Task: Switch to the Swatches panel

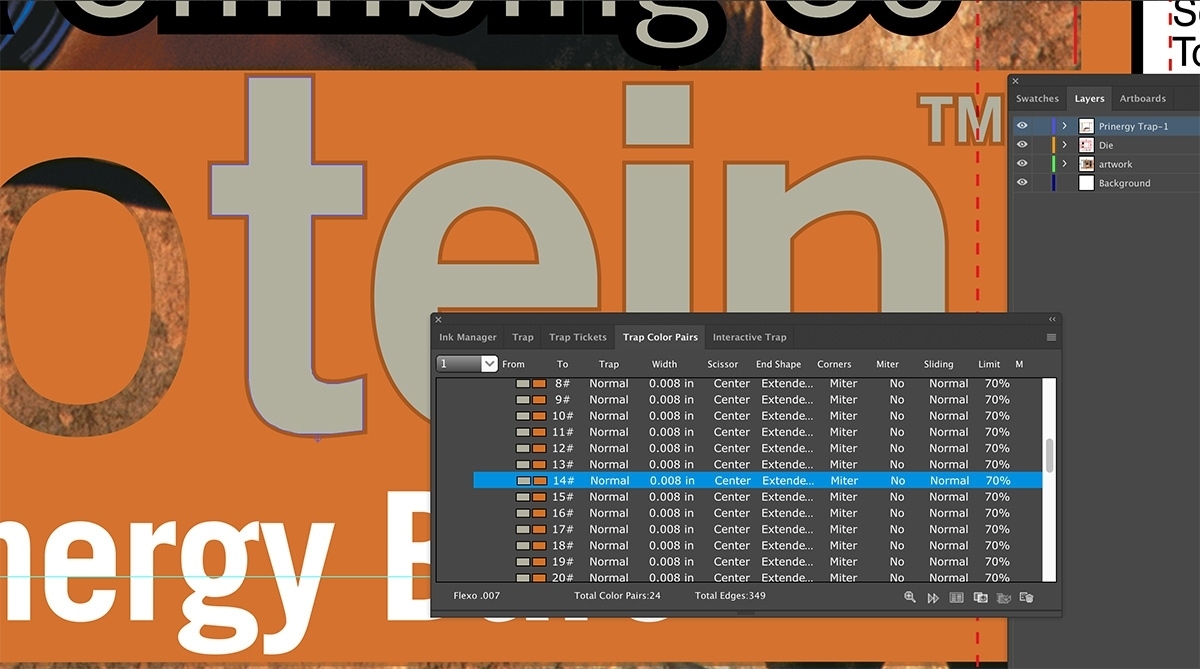Action: [1037, 98]
